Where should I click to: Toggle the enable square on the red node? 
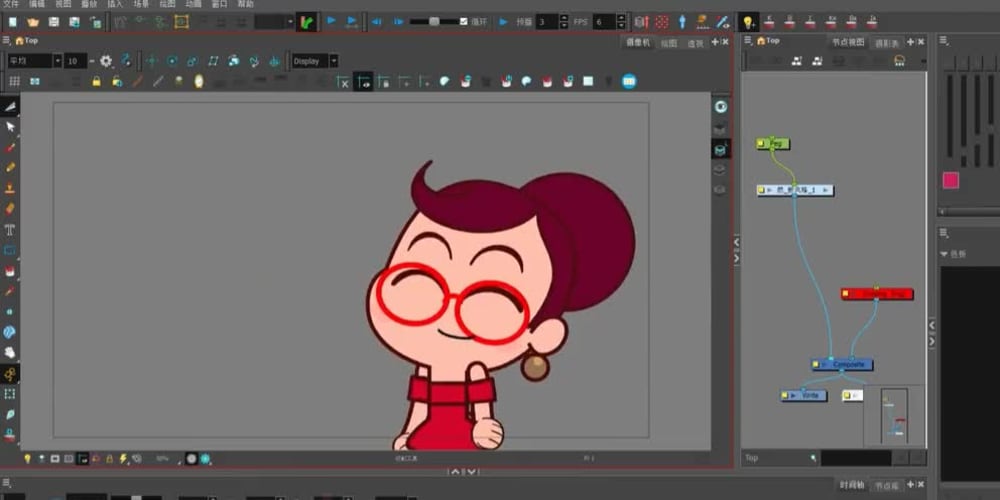tap(846, 294)
